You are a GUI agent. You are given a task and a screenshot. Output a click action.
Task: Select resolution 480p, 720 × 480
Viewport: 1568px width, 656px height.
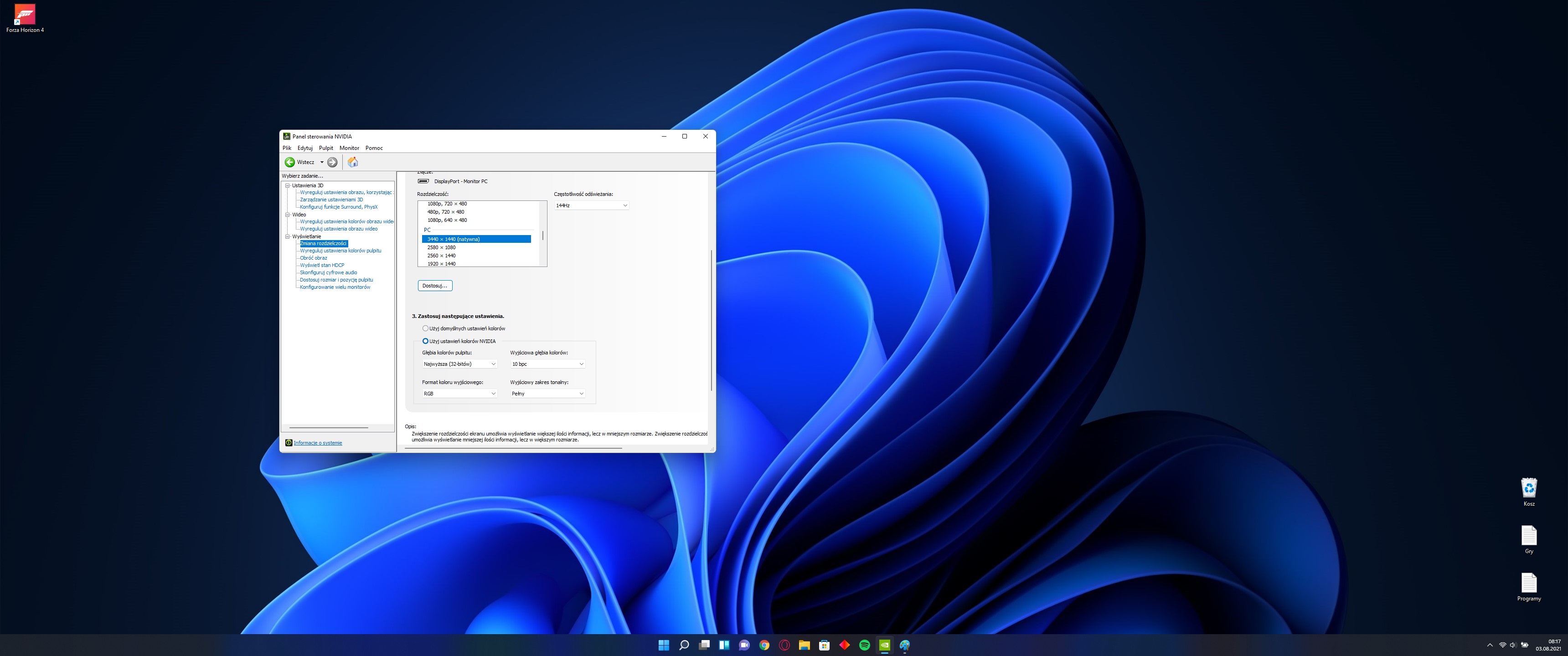pos(446,212)
